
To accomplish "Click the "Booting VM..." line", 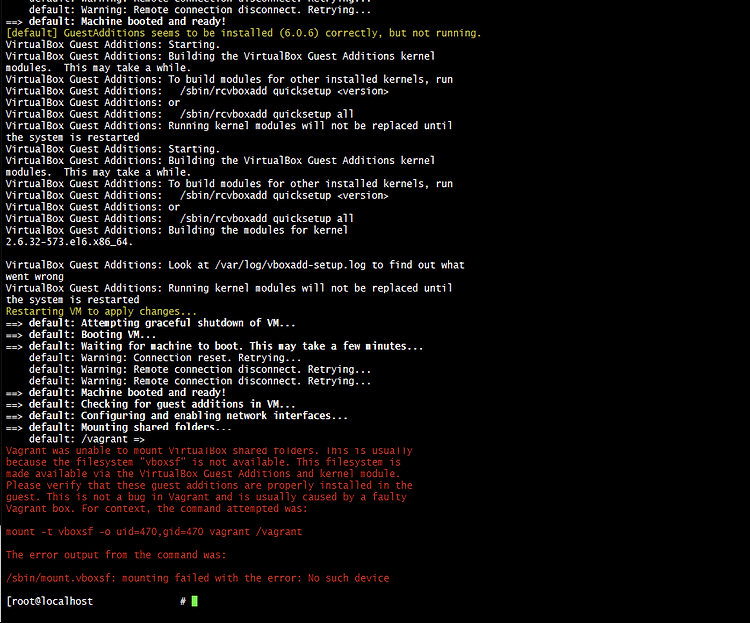I will coord(81,334).
